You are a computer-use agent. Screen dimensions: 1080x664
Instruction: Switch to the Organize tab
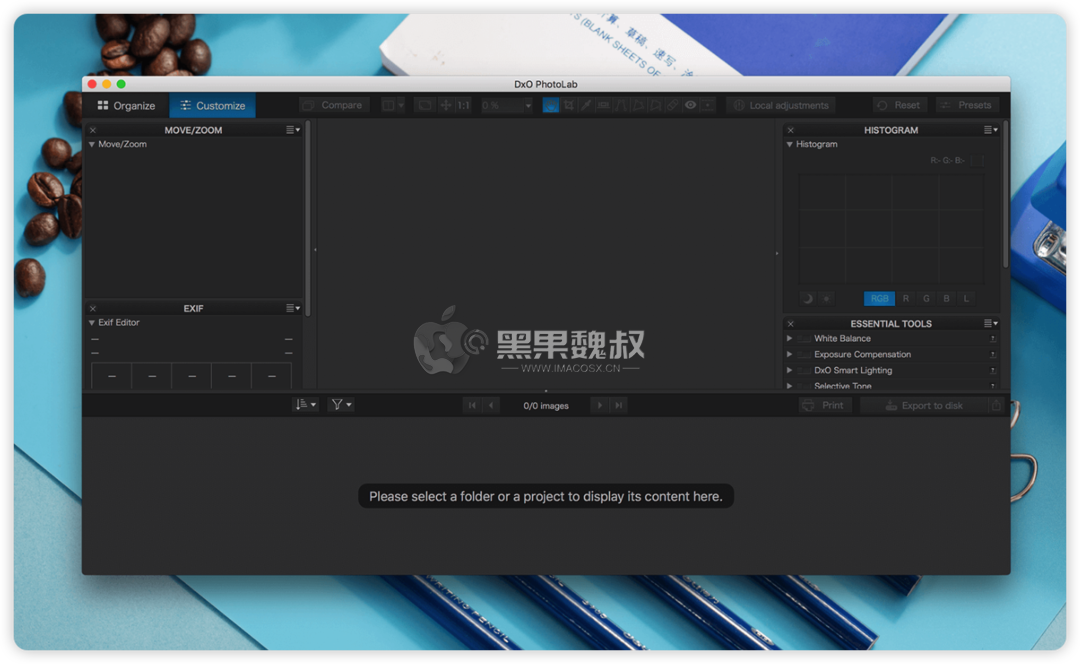tap(125, 104)
